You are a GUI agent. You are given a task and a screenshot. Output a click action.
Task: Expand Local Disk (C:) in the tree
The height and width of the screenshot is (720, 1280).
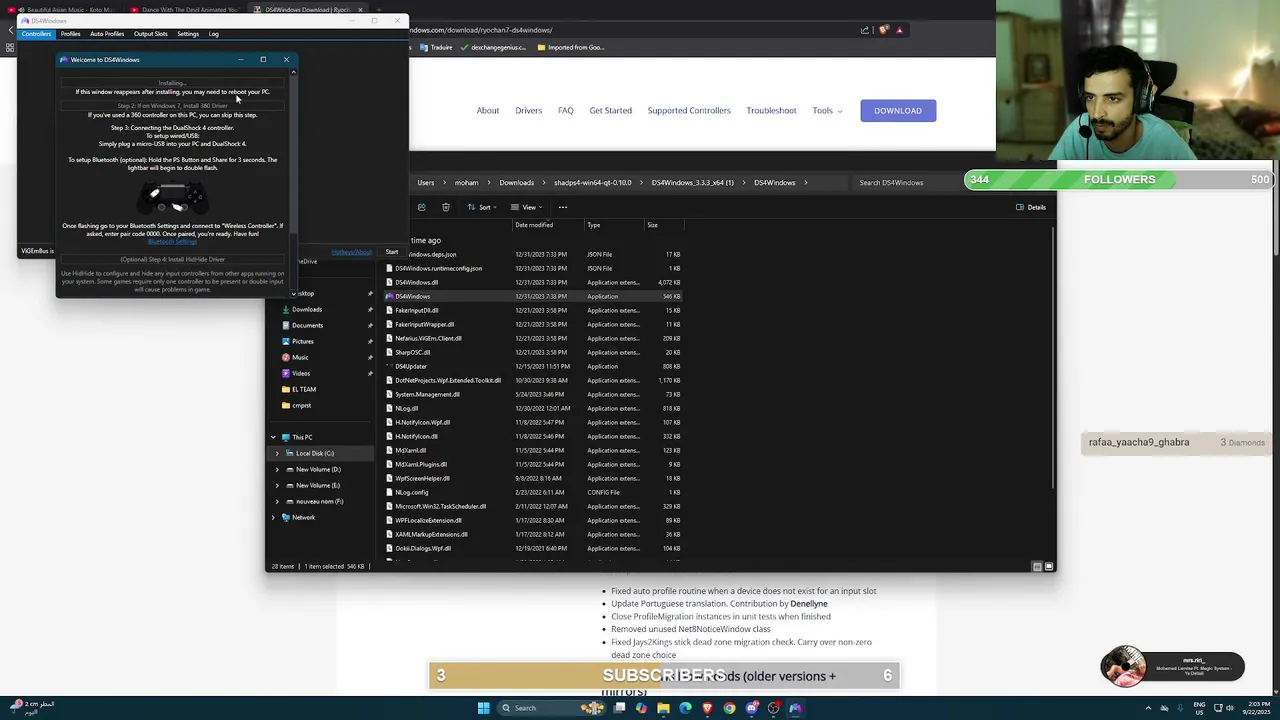277,453
